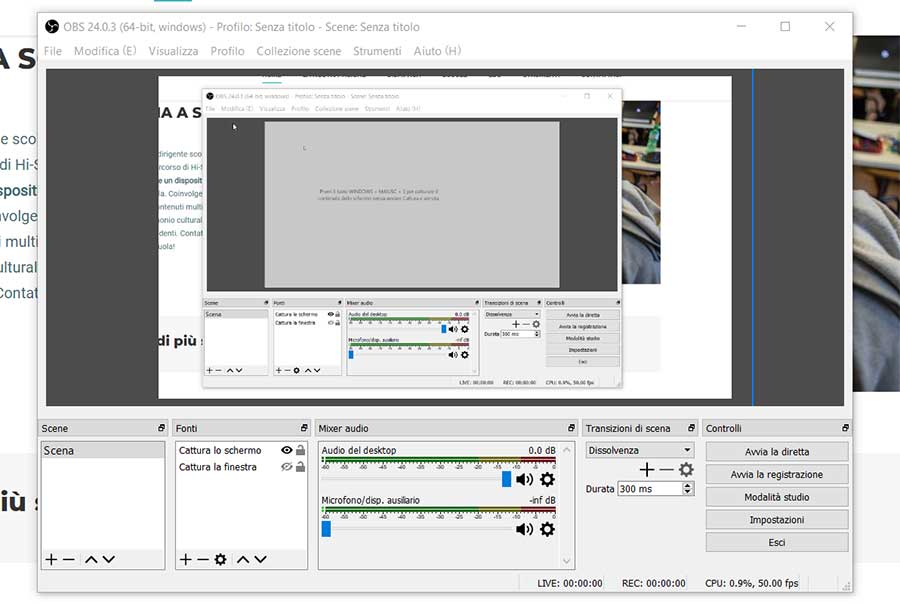Click the -inf dB level readout
The image size is (900, 604).
[542, 500]
